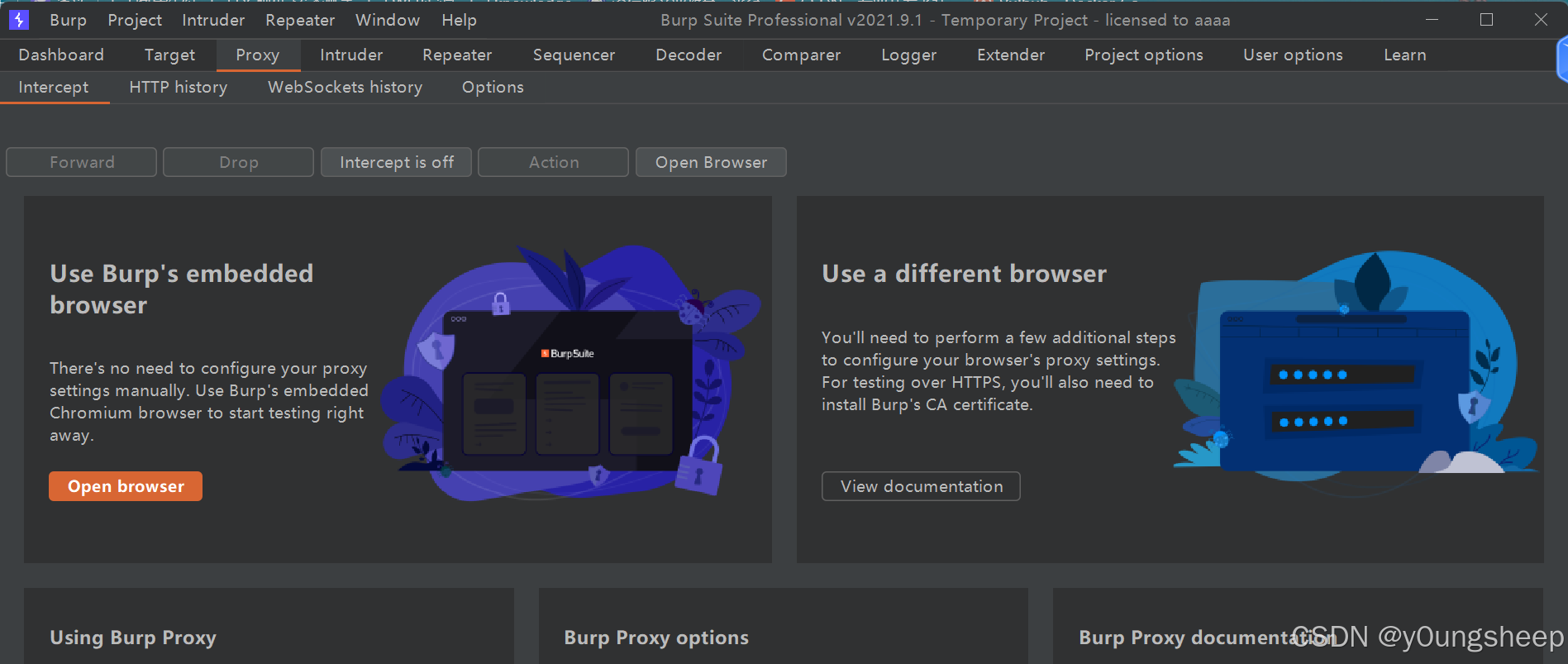The width and height of the screenshot is (1568, 664).
Task: Open the Help menu
Action: (x=459, y=20)
